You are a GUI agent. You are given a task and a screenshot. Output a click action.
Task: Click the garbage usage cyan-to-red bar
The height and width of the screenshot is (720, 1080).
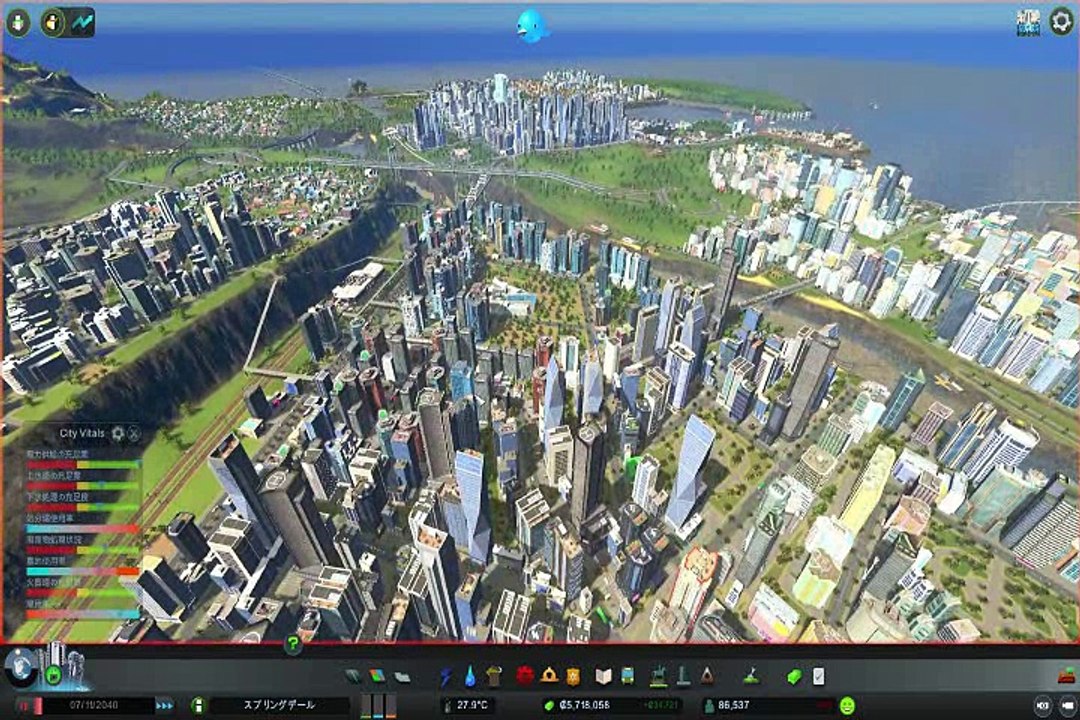[x=83, y=529]
